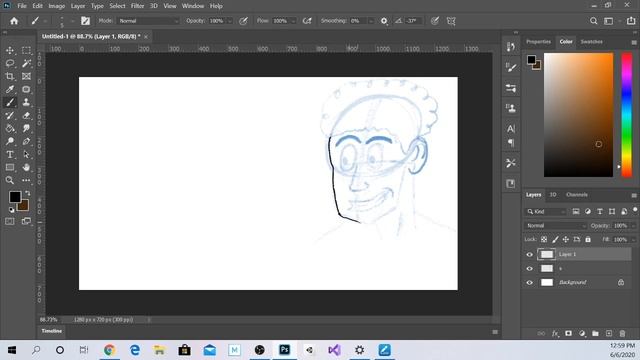Hide Layer 1 visibility eye
The image size is (640, 360).
coord(529,254)
